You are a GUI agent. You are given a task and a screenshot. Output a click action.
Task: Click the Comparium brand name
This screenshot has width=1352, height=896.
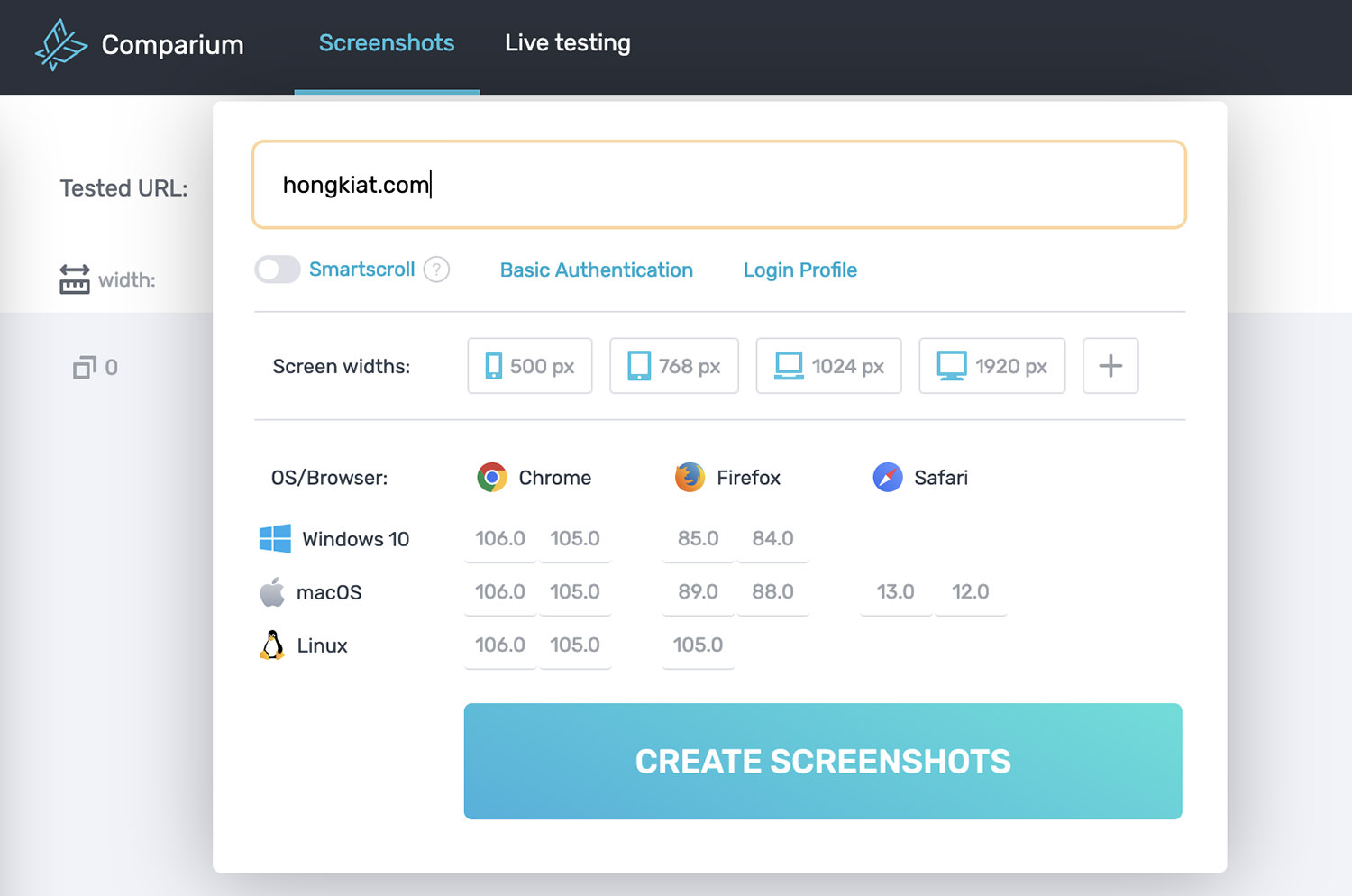[173, 45]
